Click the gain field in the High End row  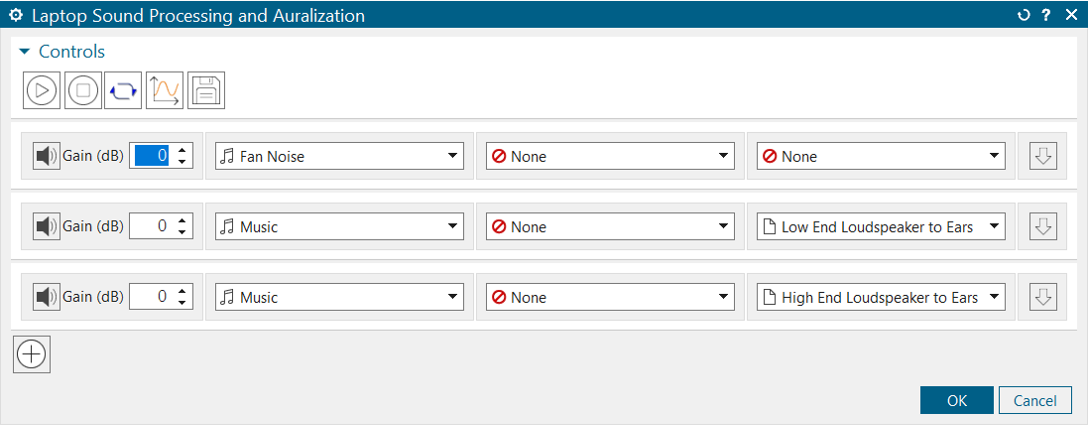(x=151, y=297)
